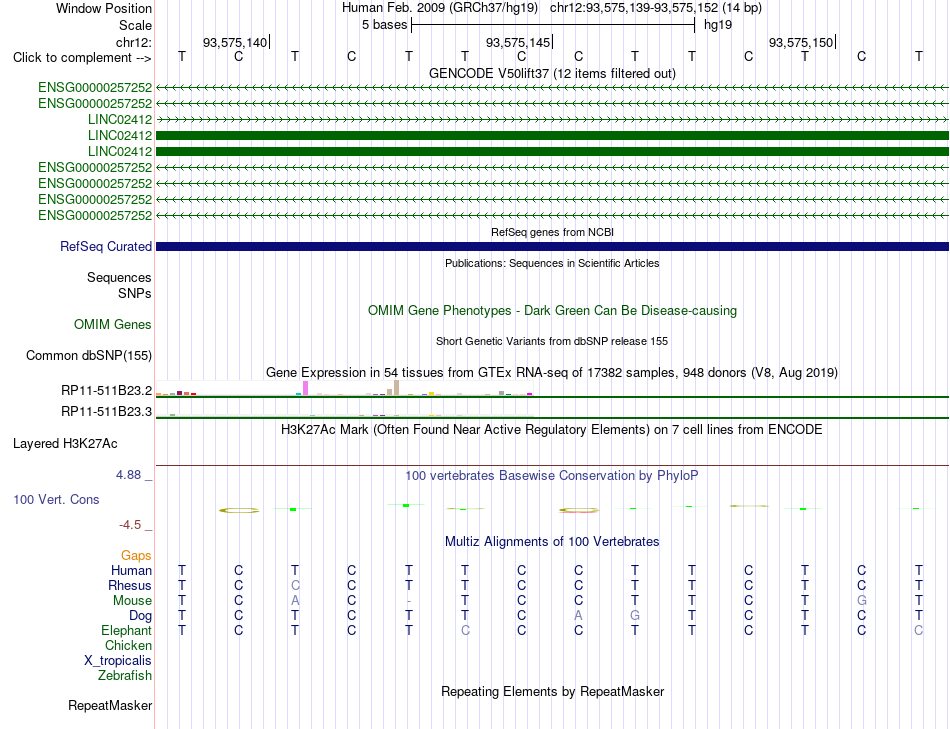
Task: Click the 'Common dbSNP(155)' track label
Action: pos(88,356)
